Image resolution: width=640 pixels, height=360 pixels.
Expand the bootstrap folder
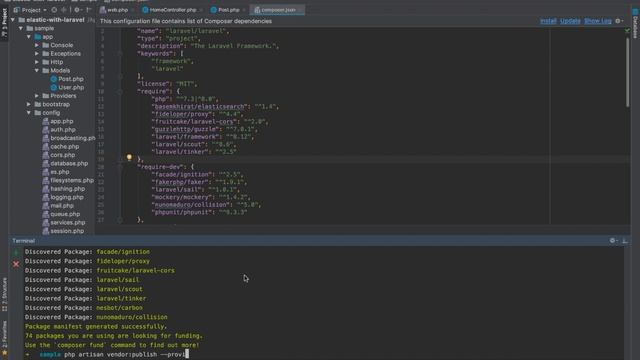pos(29,104)
